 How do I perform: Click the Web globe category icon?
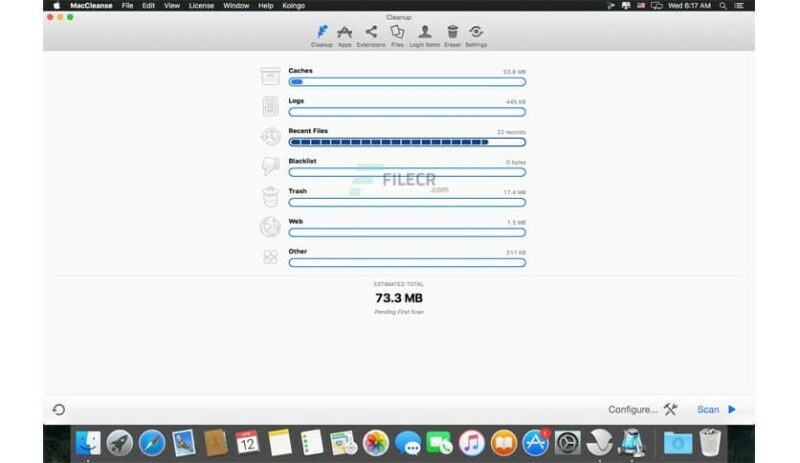tap(270, 227)
